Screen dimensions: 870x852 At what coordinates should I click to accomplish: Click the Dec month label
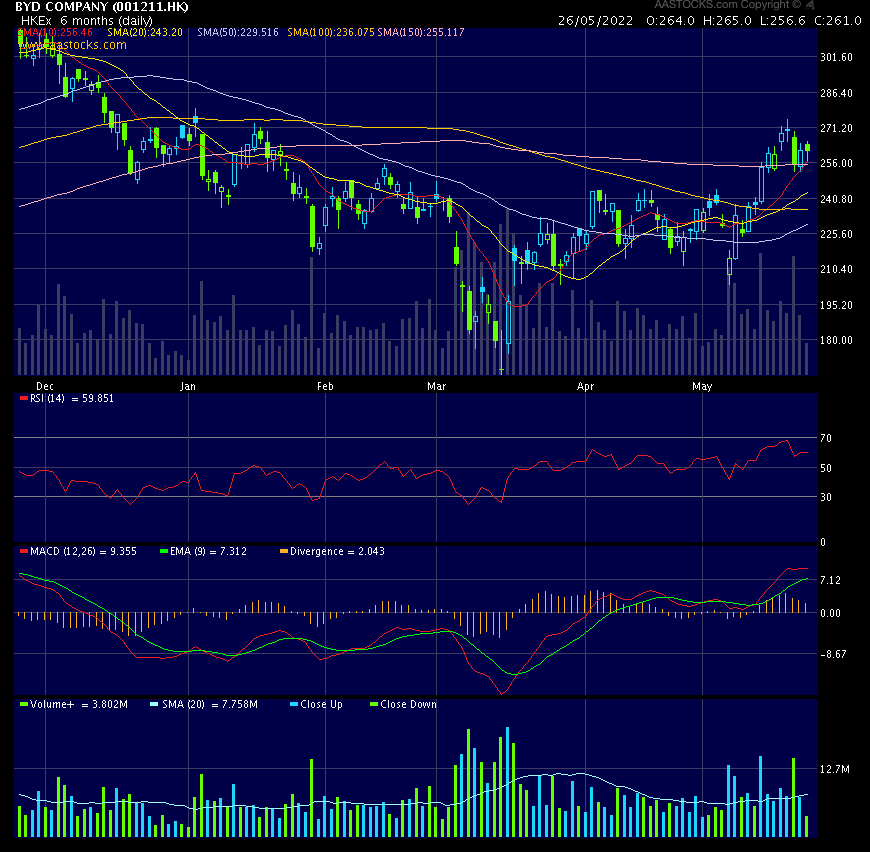pyautogui.click(x=44, y=386)
